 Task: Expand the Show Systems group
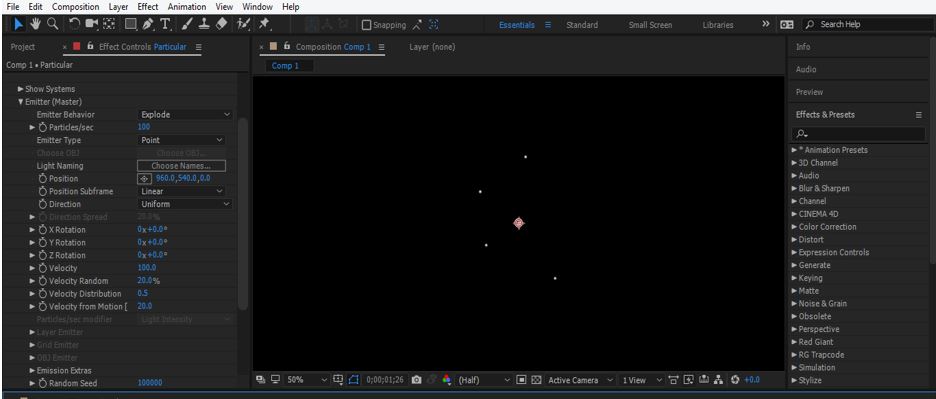21,89
